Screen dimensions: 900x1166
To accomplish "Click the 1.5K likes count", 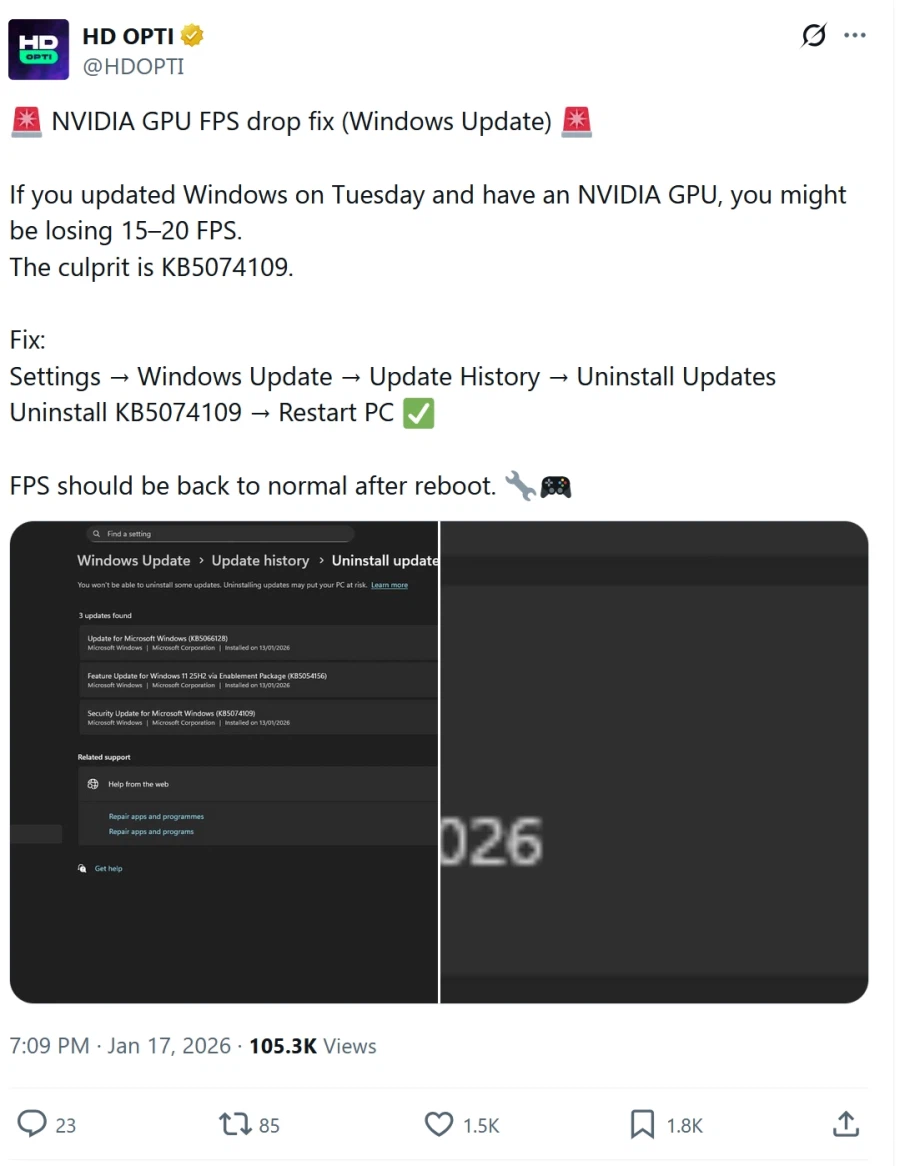I will pos(481,1125).
